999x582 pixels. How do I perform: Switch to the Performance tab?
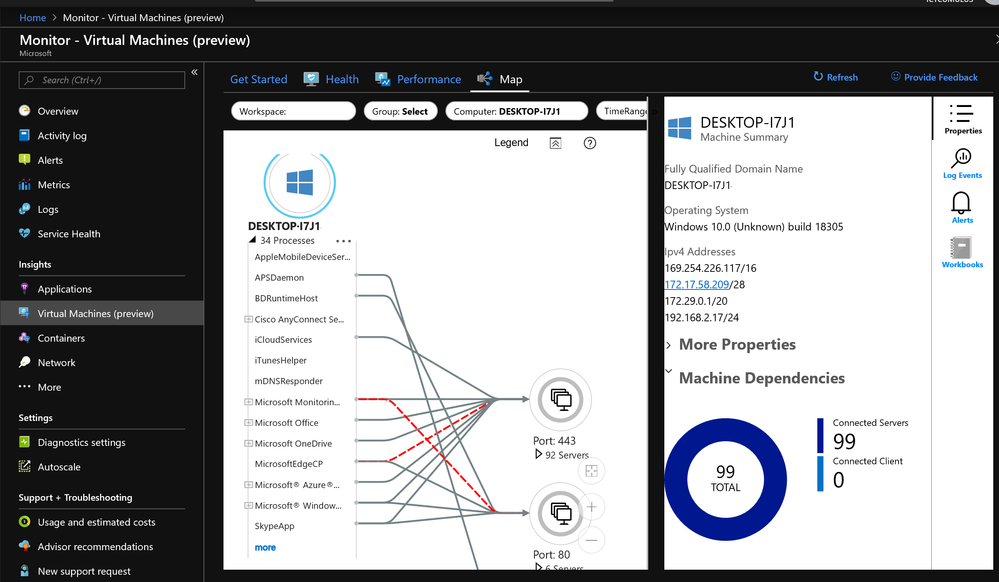tap(418, 79)
